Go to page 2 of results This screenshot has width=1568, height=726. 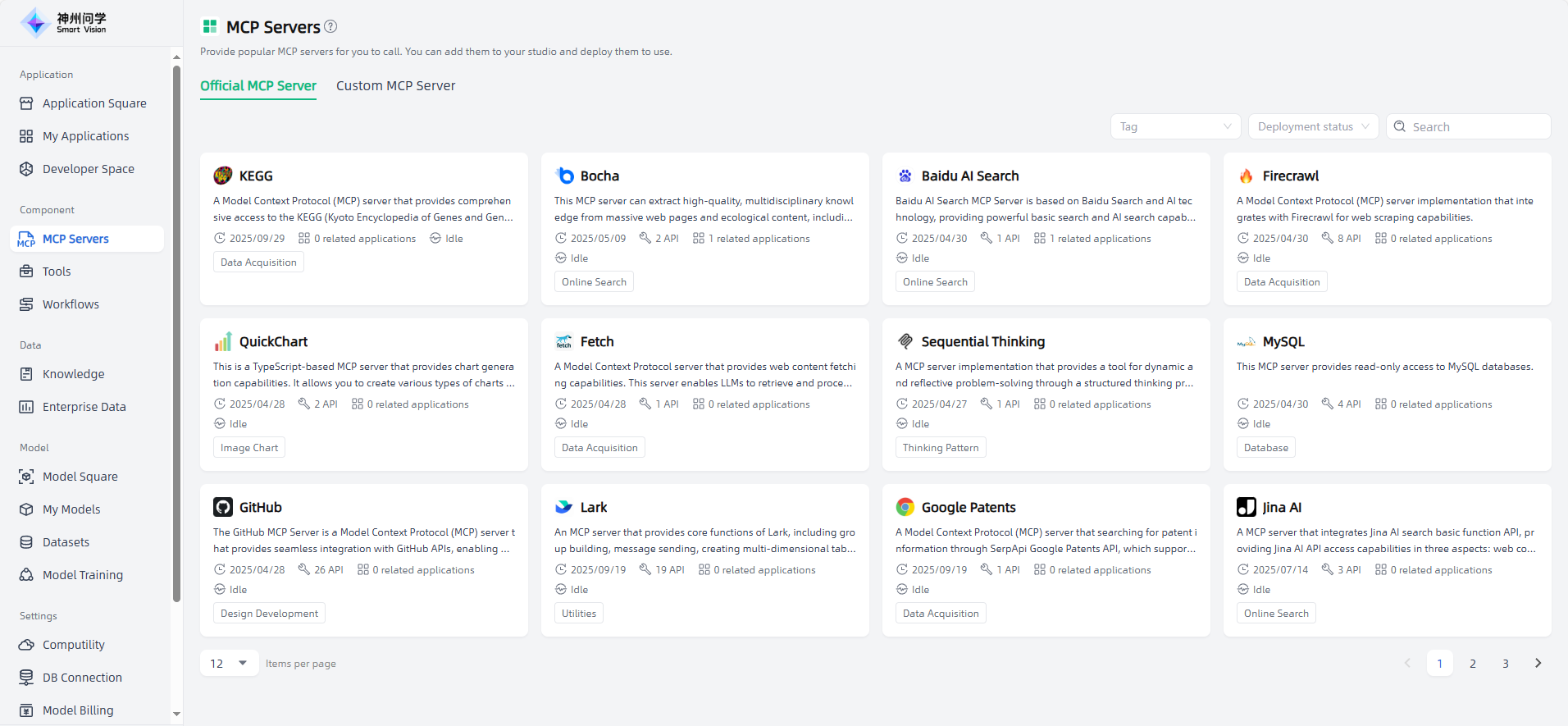tap(1472, 663)
